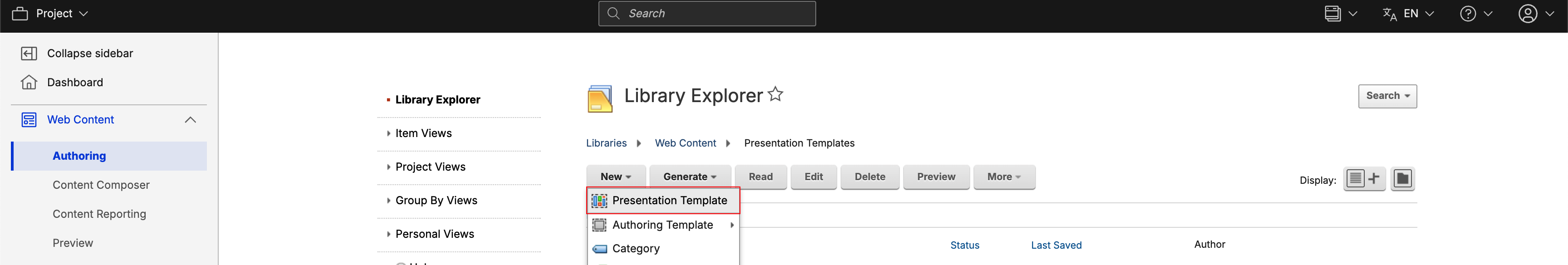Choose Category in the New menu

(x=636, y=249)
